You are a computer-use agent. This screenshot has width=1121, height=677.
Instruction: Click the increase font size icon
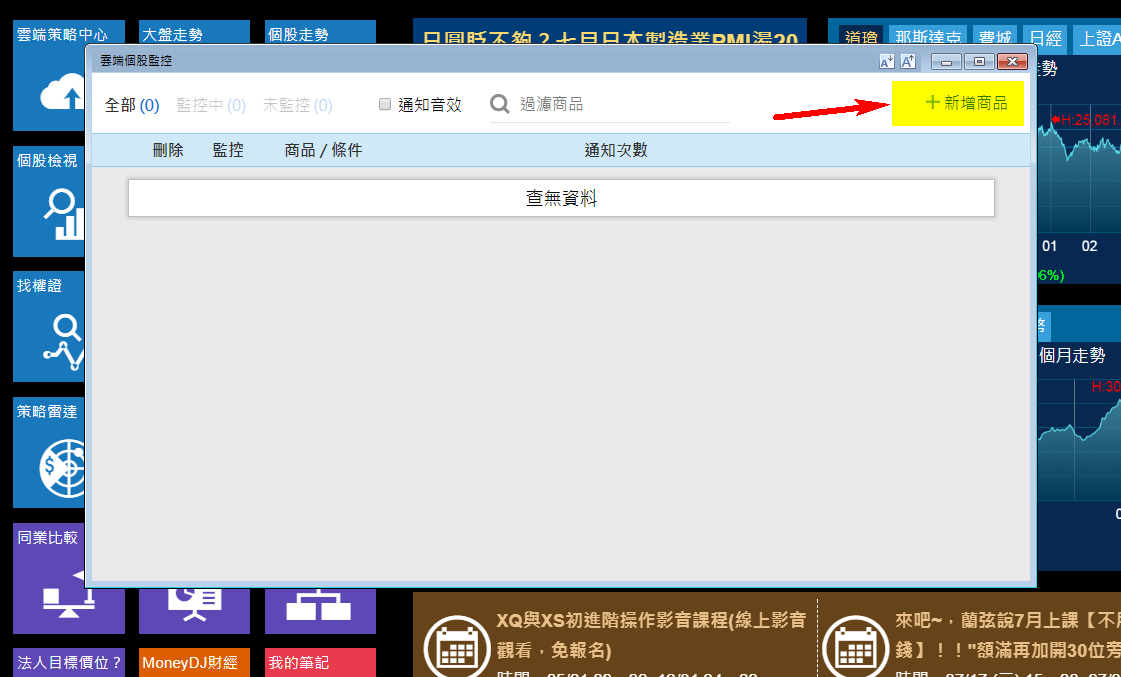pyautogui.click(x=908, y=62)
